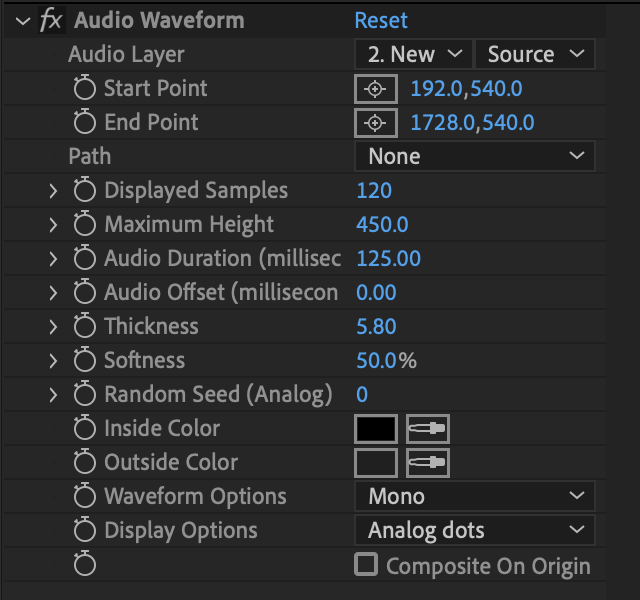Expand the Audio Duration property
The width and height of the screenshot is (640, 600).
coord(54,259)
